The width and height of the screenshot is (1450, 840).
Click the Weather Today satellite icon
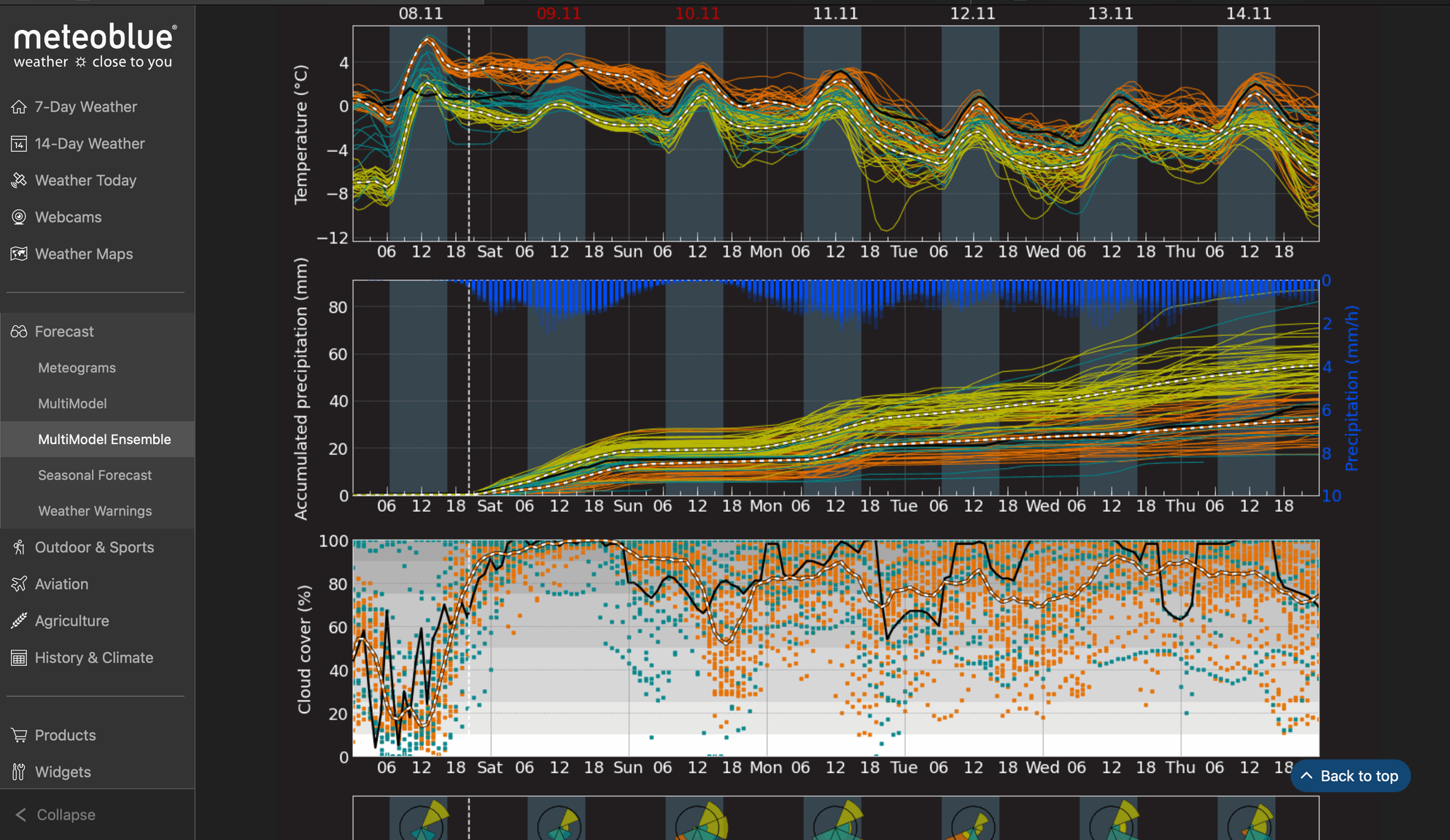[19, 180]
